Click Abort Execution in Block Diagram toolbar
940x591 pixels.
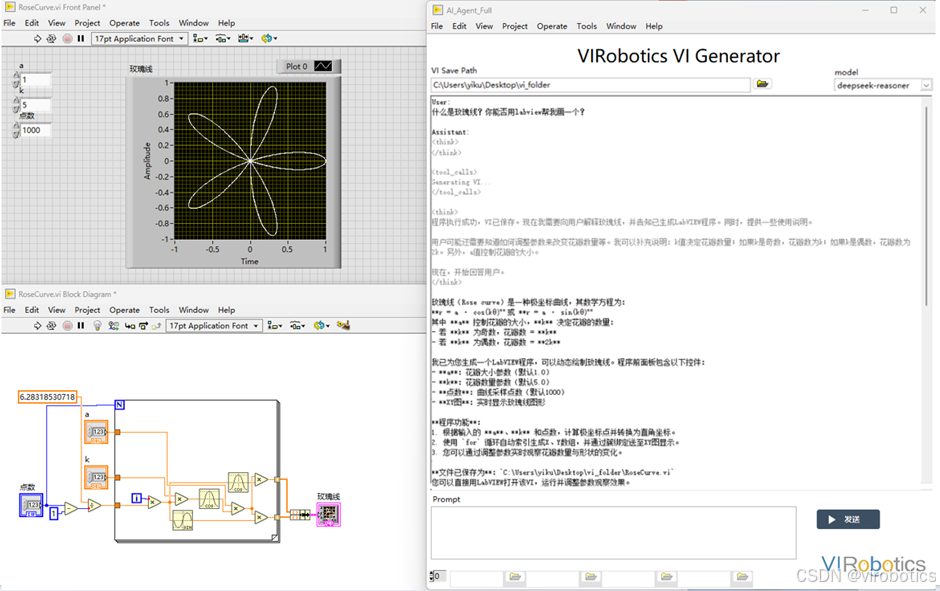(67, 325)
